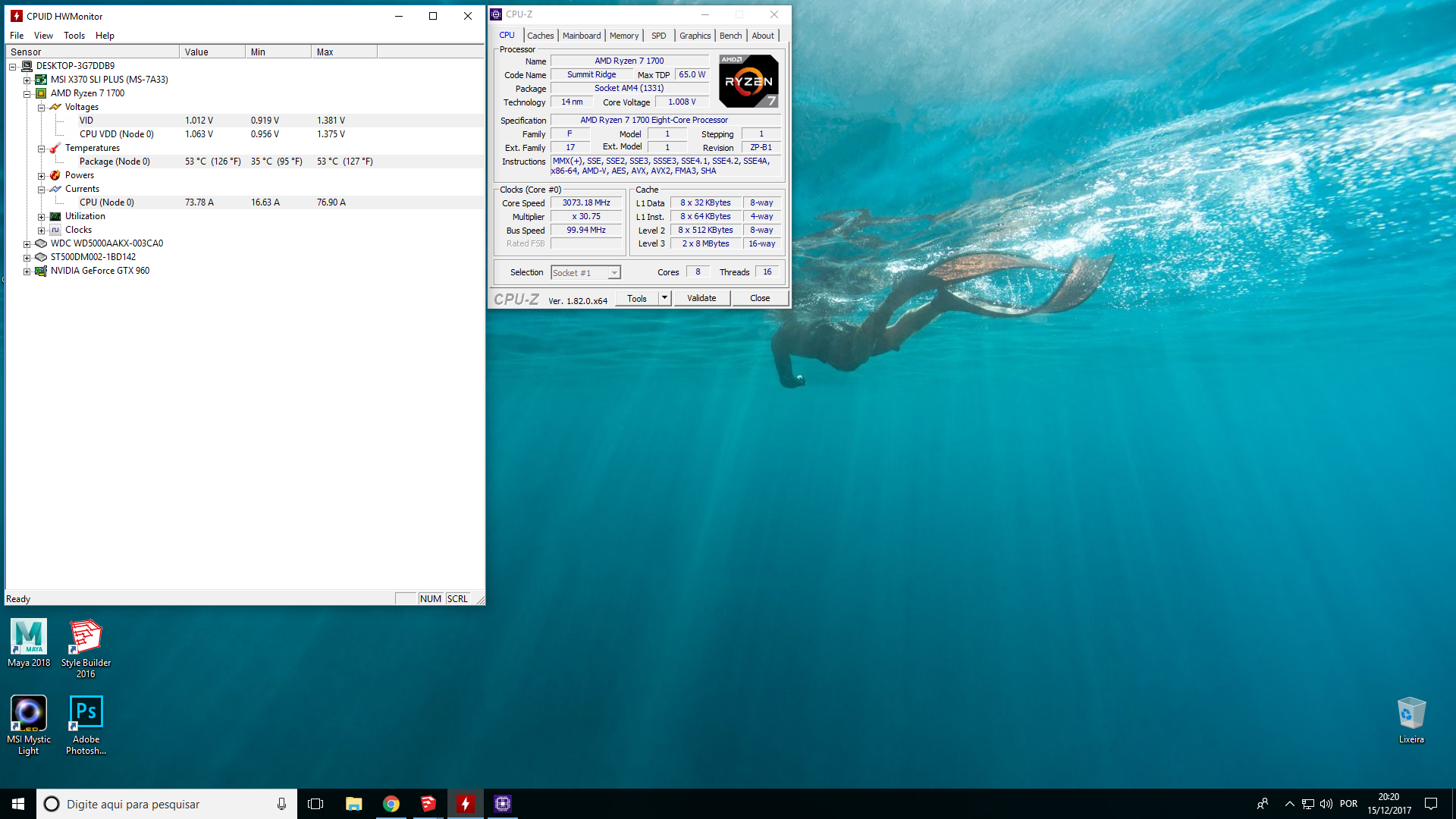
Task: Launch MSI Mystic Light shortcut
Action: pyautogui.click(x=29, y=725)
